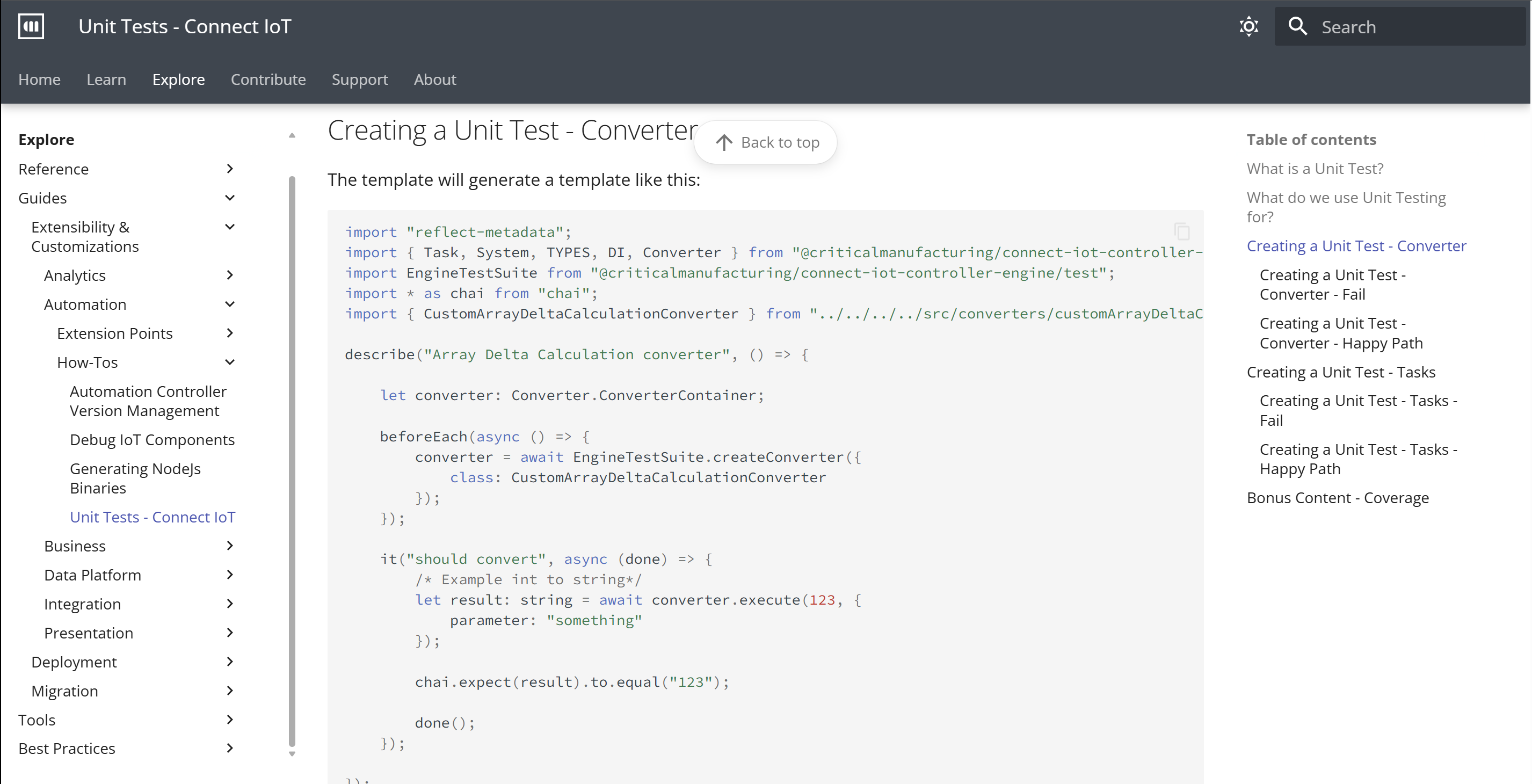1532x784 pixels.
Task: Click the search magnifier icon
Action: (1297, 27)
